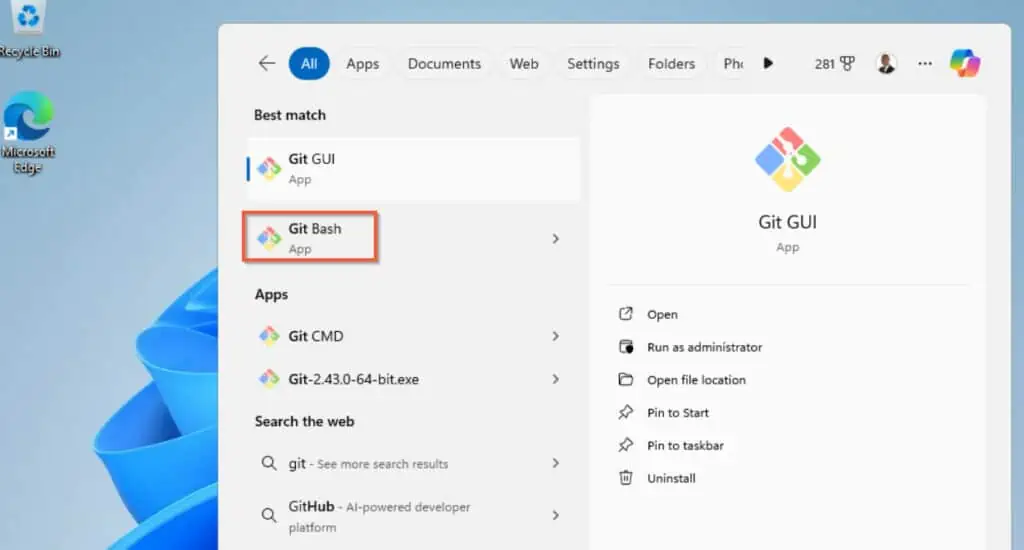
Task: Open Git-2.43.0-64-bit.exe result
Action: click(413, 379)
